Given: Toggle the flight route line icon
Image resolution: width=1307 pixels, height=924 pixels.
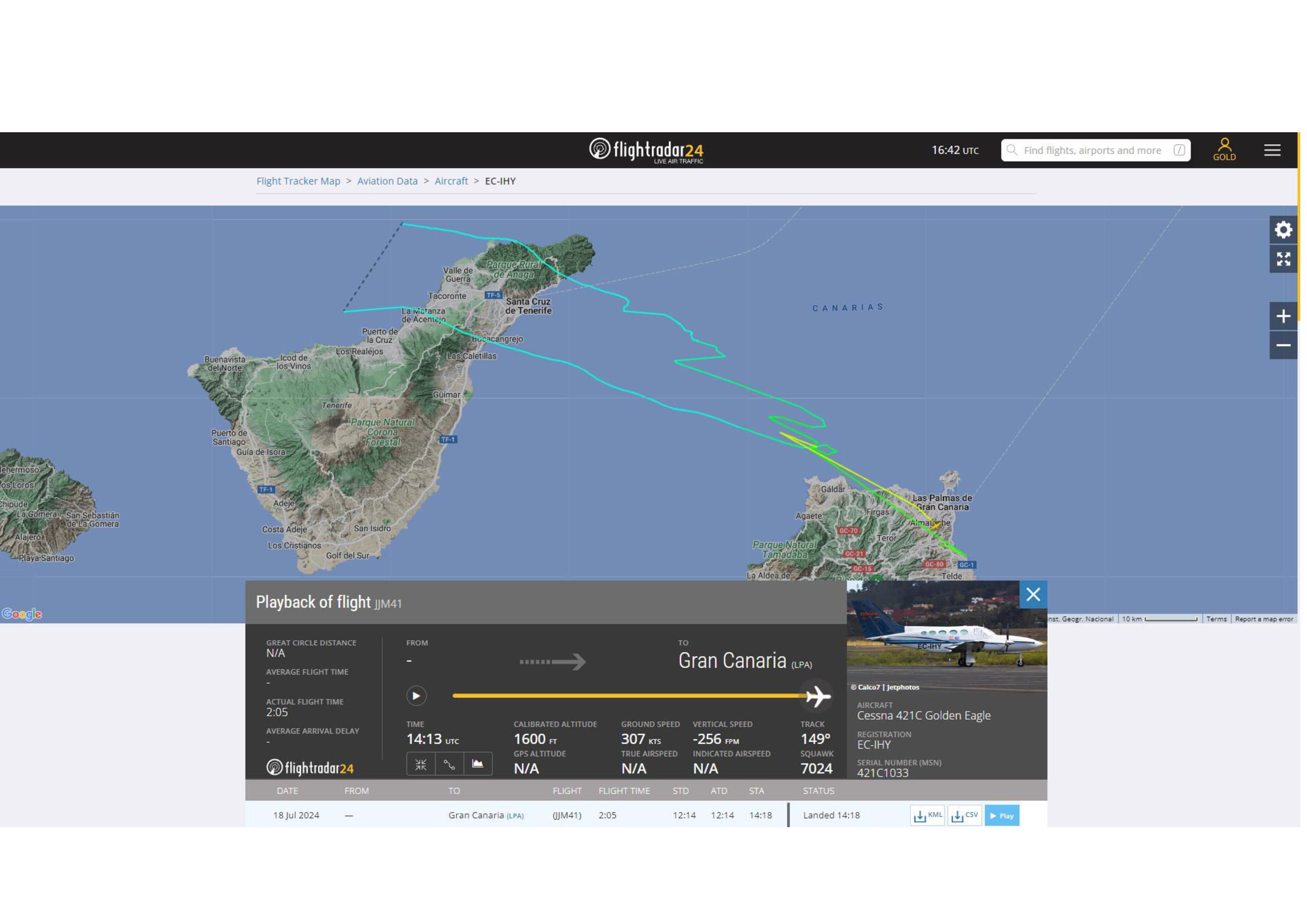Looking at the screenshot, I should (449, 764).
